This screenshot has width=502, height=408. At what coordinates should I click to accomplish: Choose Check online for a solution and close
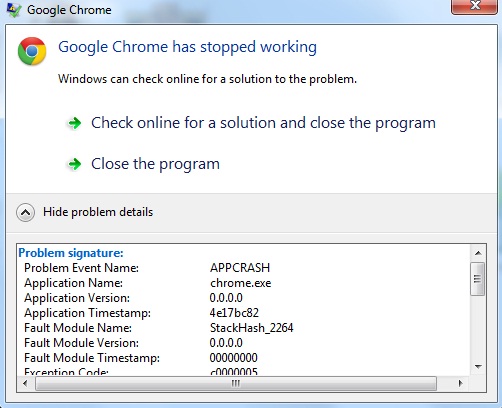[263, 123]
